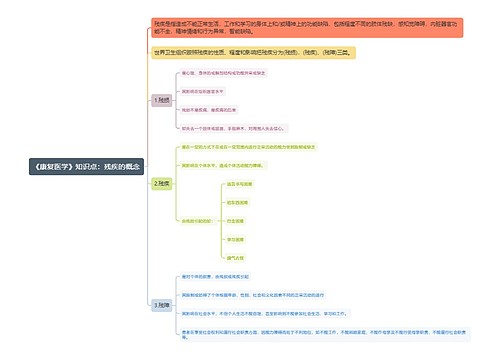This screenshot has height=360, width=500.
Task: Select the two-line last node under 3.残障
Action: pos(325,335)
